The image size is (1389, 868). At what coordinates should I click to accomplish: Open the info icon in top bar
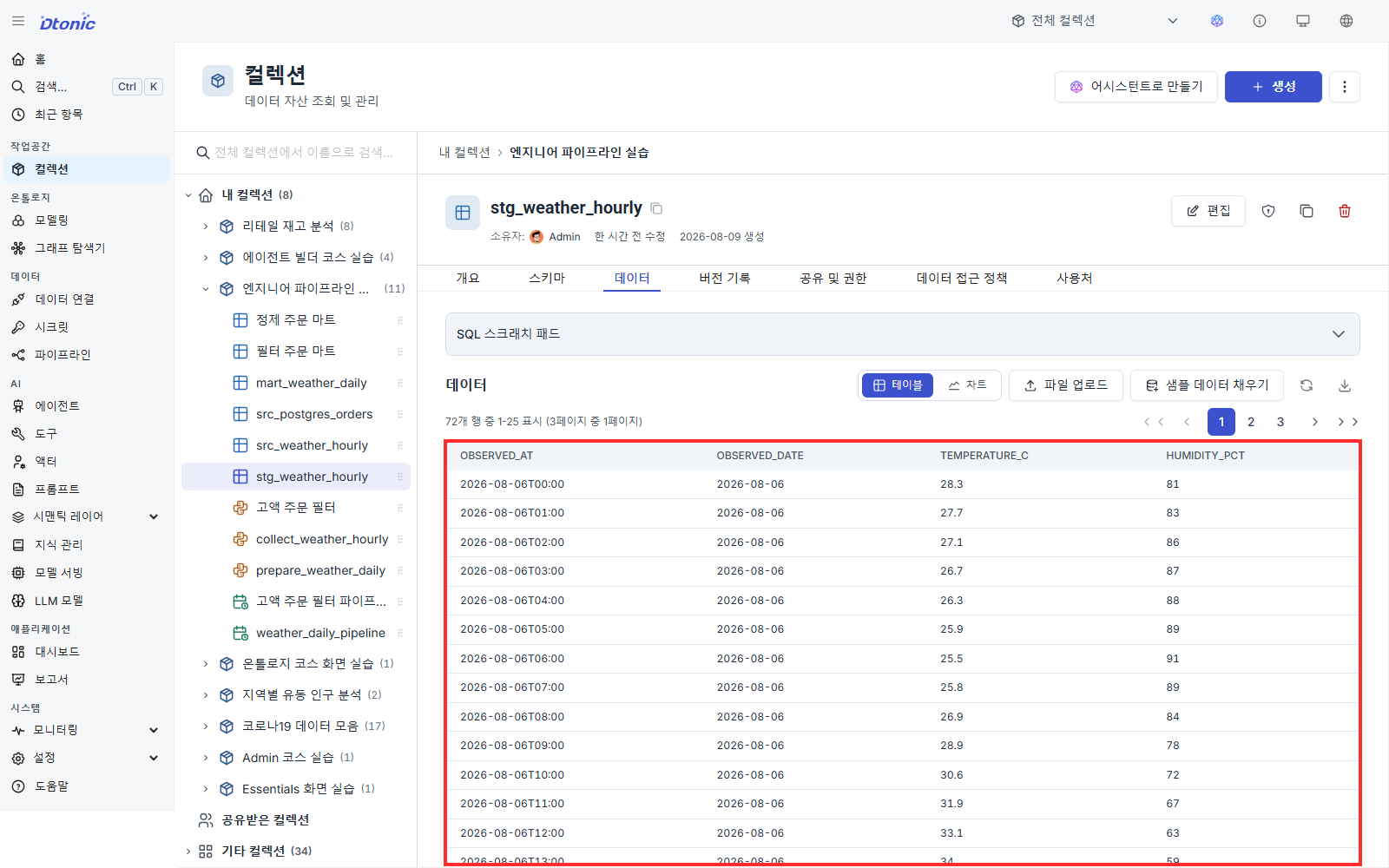(1260, 21)
